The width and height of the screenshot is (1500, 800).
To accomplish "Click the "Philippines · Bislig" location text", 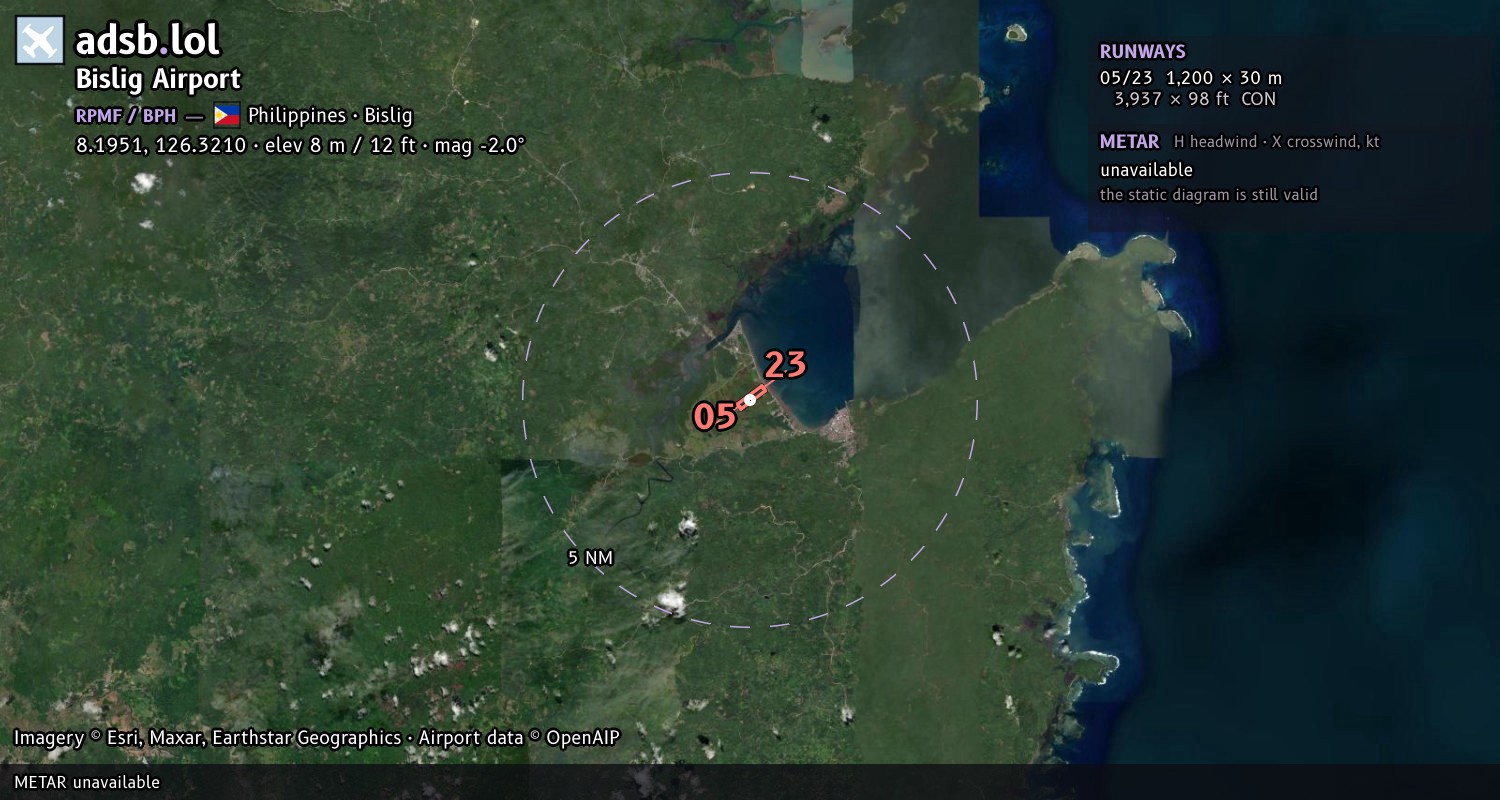I will click(x=330, y=115).
